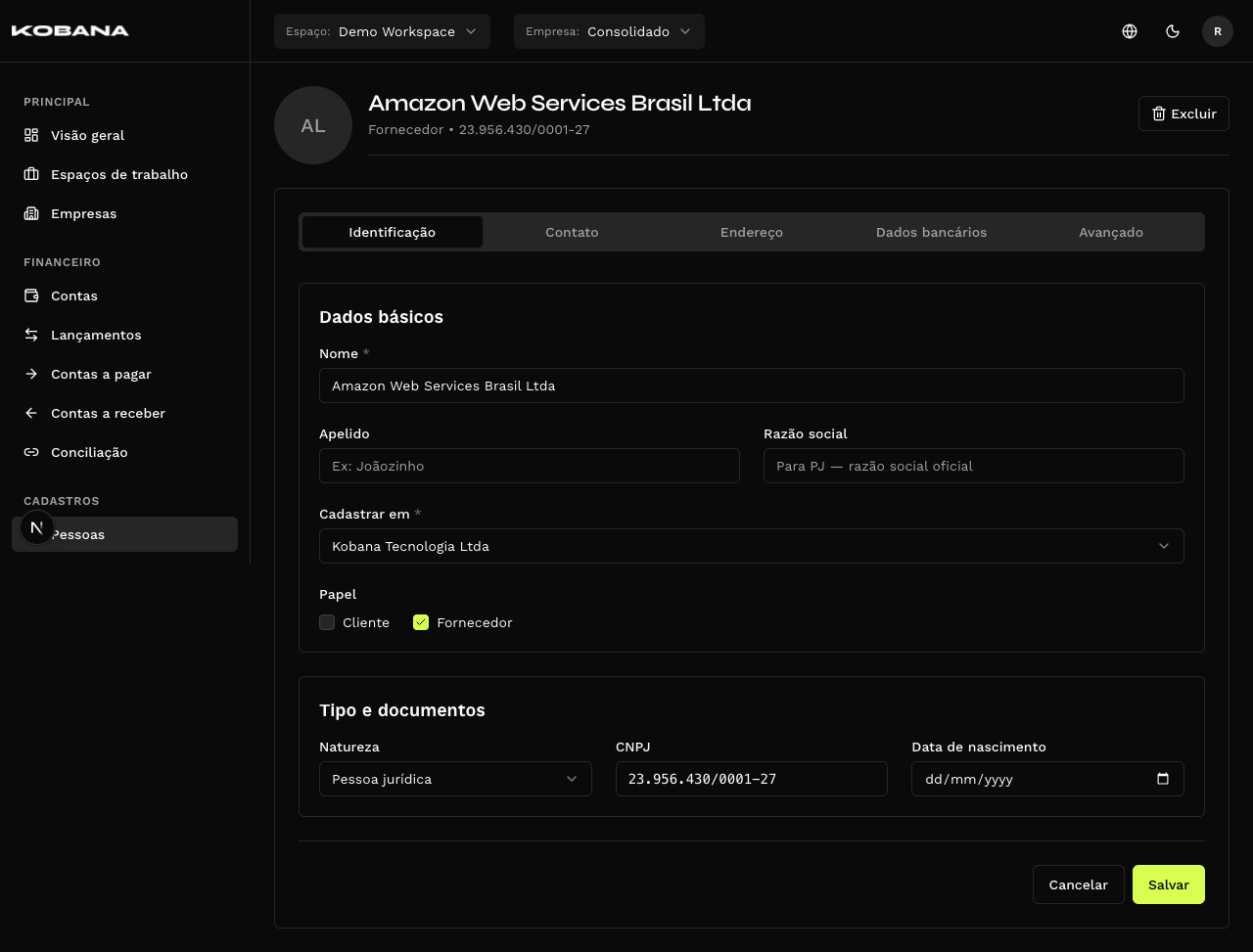The height and width of the screenshot is (952, 1253).
Task: Open Contas in the sidebar
Action: click(124, 295)
